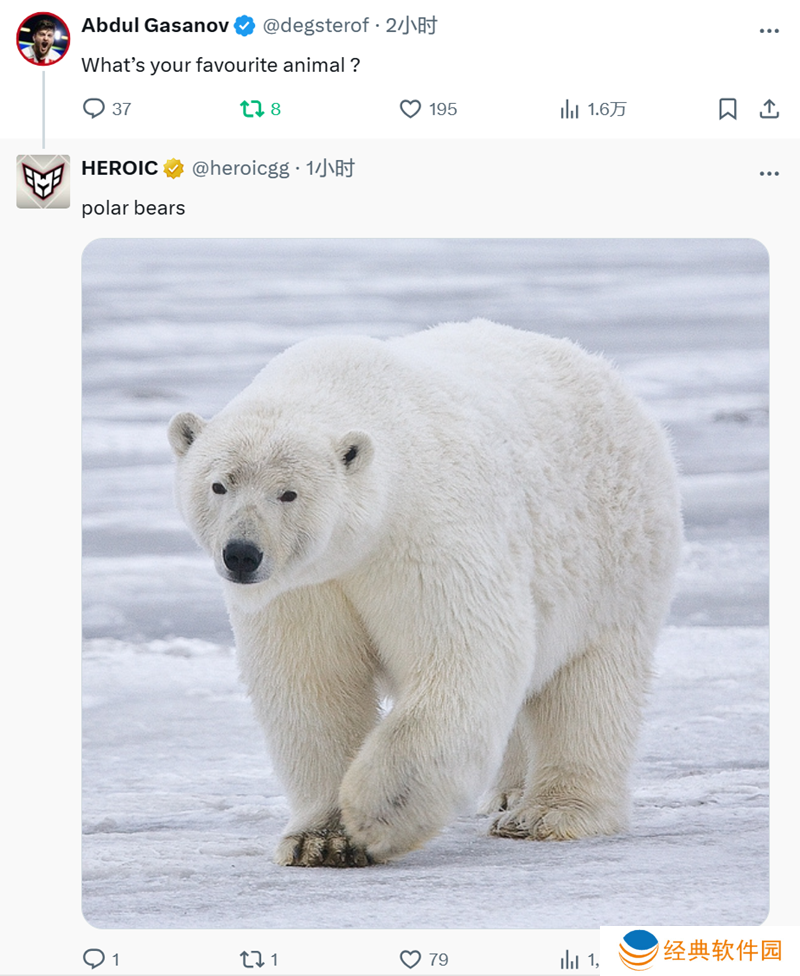Viewport: 800px width, 976px height.
Task: Open more options for HEROIC's reply
Action: pos(769,174)
